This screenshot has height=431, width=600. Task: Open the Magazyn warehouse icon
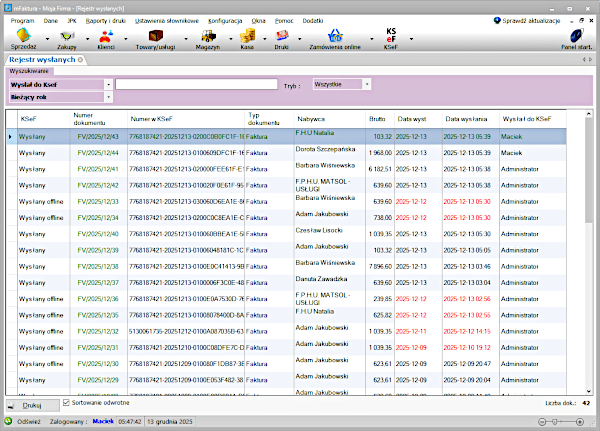[206, 37]
